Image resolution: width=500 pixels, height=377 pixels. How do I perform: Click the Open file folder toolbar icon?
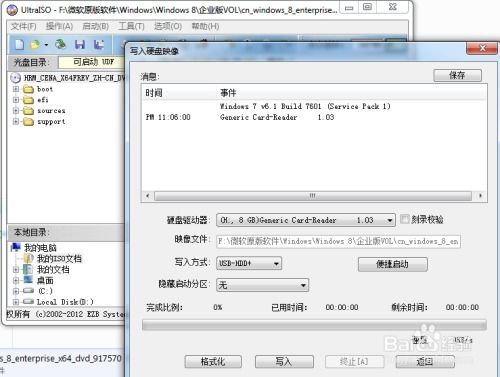35,44
